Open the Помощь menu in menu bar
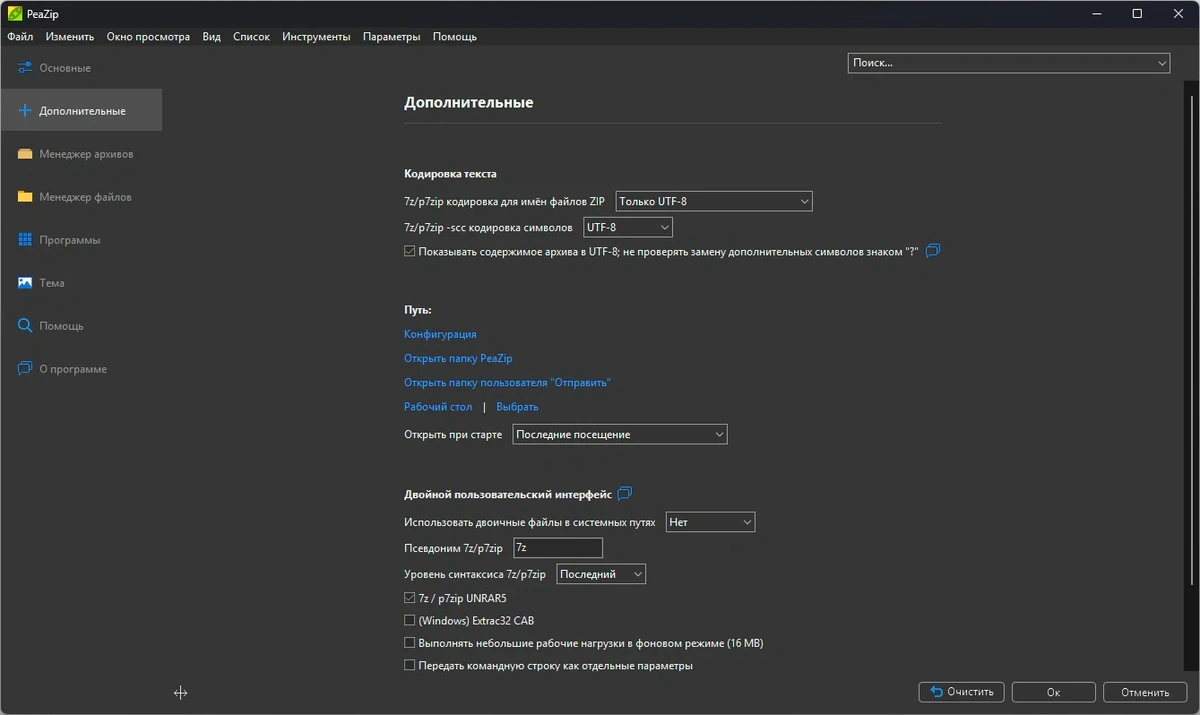The image size is (1200, 715). click(455, 37)
